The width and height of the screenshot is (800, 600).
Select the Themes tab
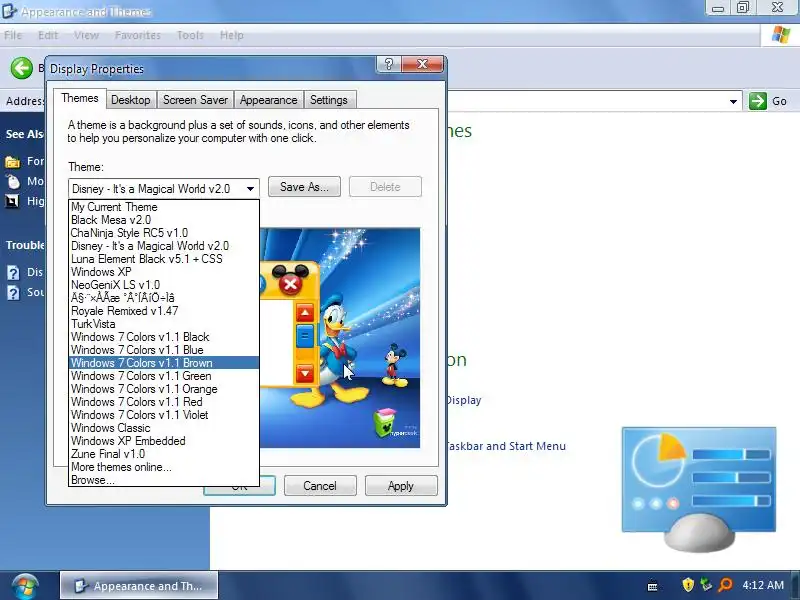point(80,98)
